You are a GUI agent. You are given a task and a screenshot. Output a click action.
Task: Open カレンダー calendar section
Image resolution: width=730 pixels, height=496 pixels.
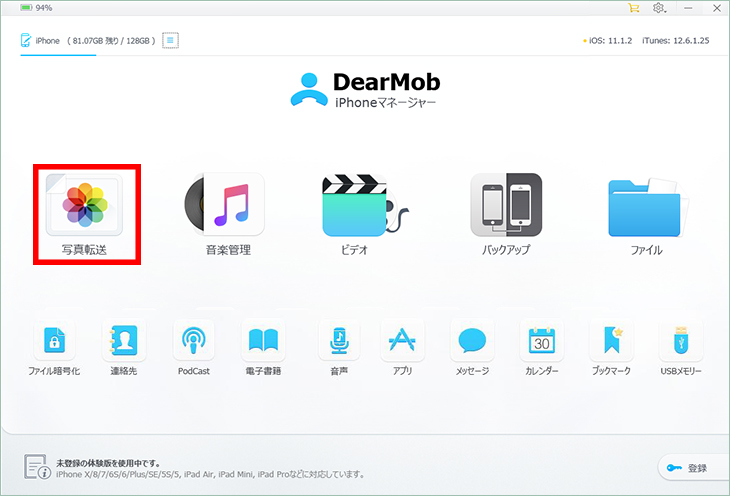point(541,347)
